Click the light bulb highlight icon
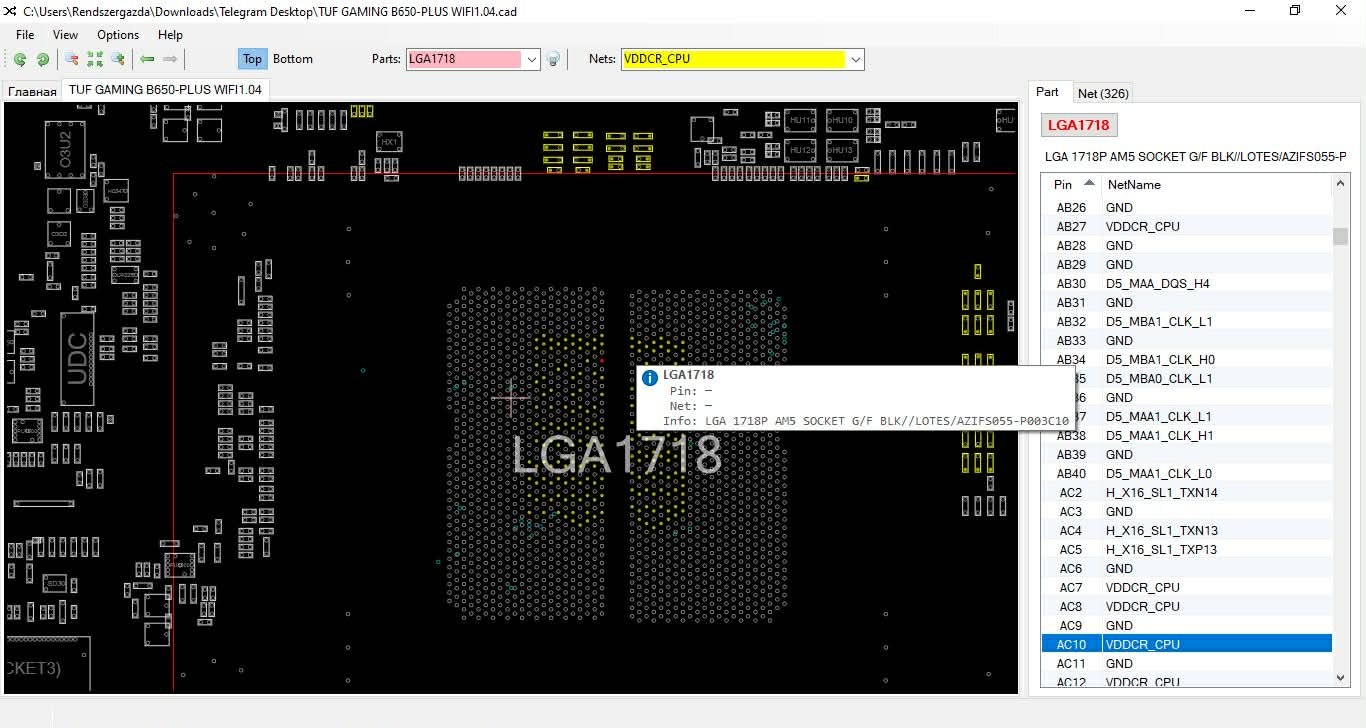Screen dimensions: 1366x728 point(553,59)
